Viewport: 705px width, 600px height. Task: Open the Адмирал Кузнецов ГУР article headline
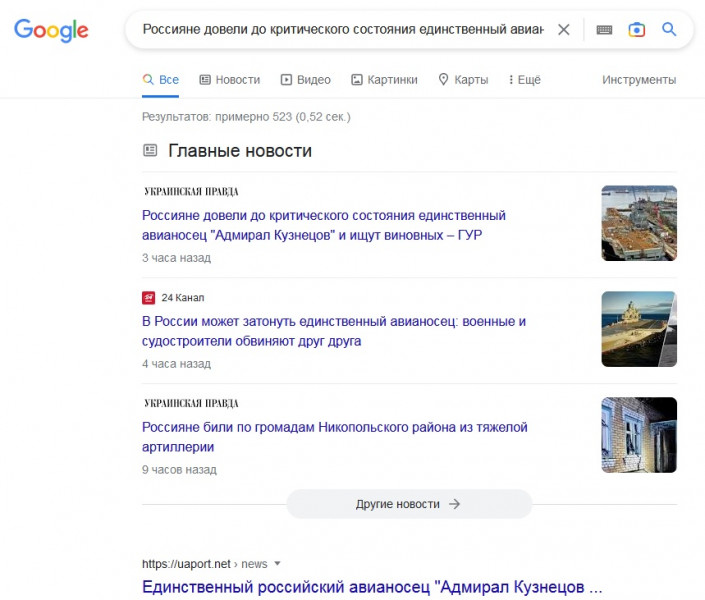click(324, 225)
